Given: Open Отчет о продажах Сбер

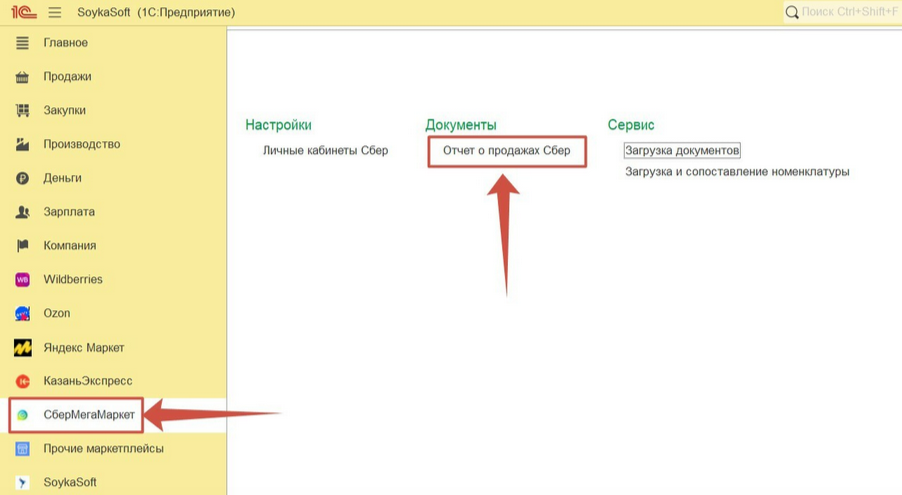Looking at the screenshot, I should pos(506,151).
